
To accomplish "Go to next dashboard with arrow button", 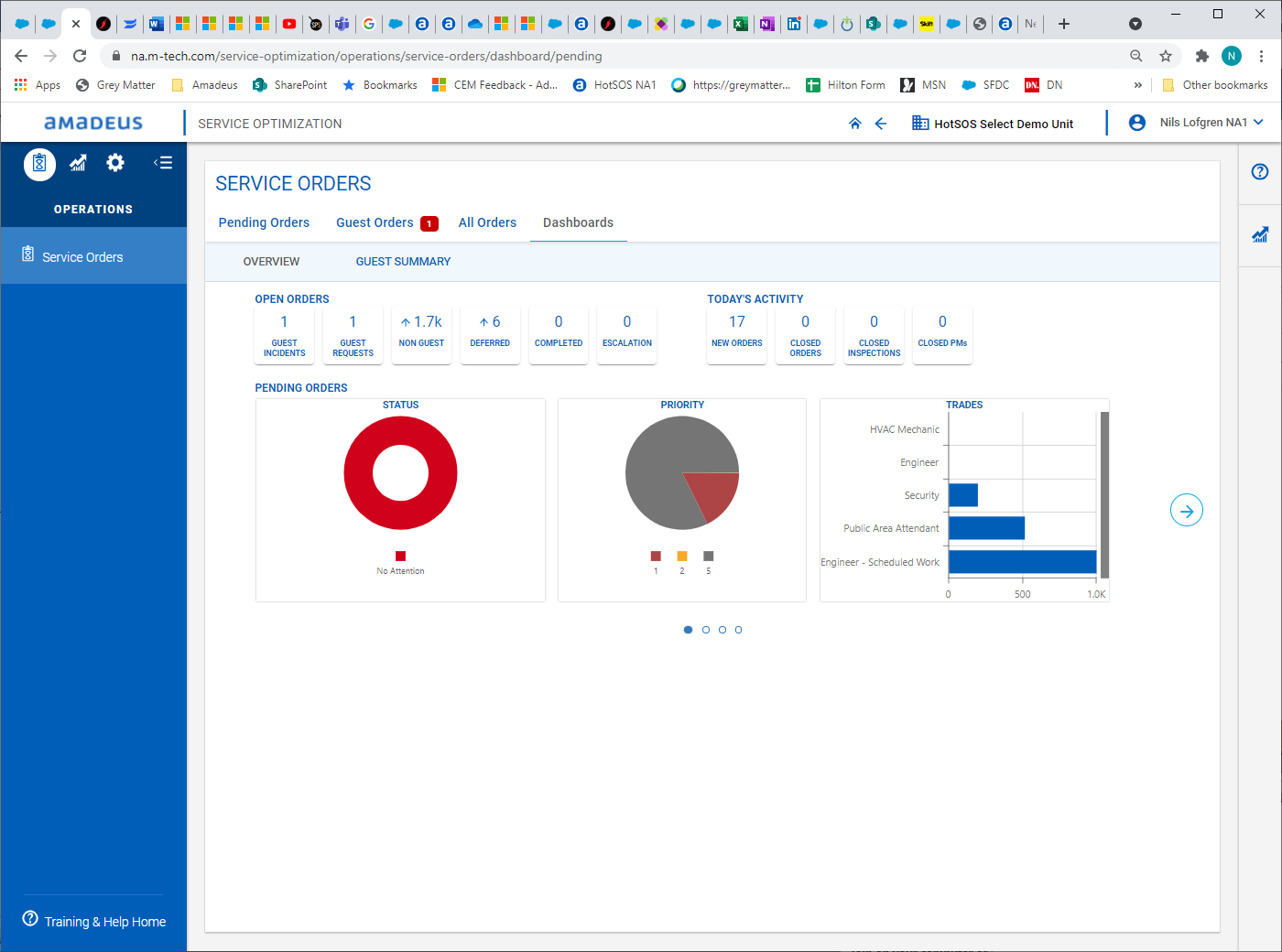I will [1187, 511].
